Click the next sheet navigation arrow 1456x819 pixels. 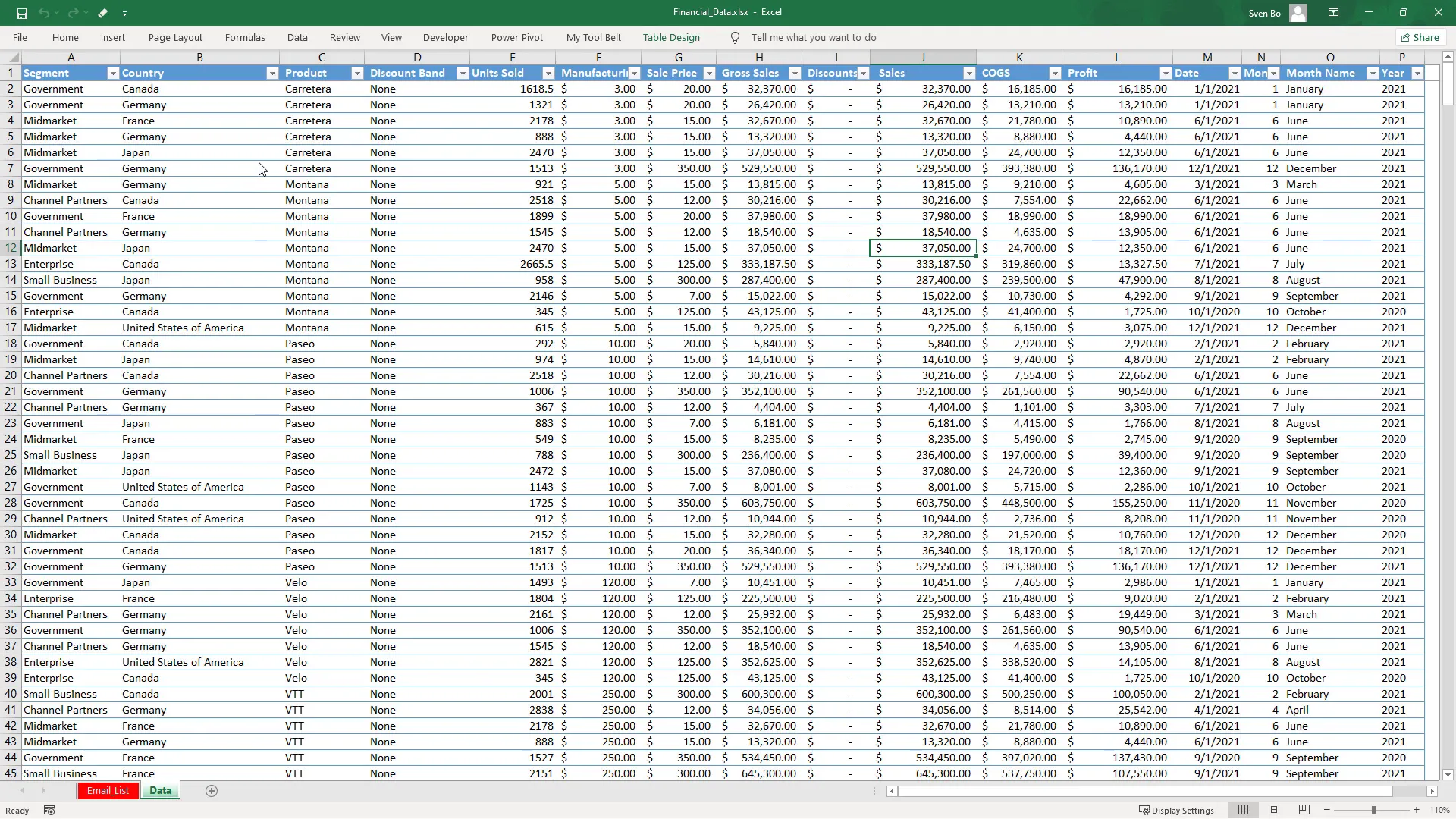tap(43, 791)
